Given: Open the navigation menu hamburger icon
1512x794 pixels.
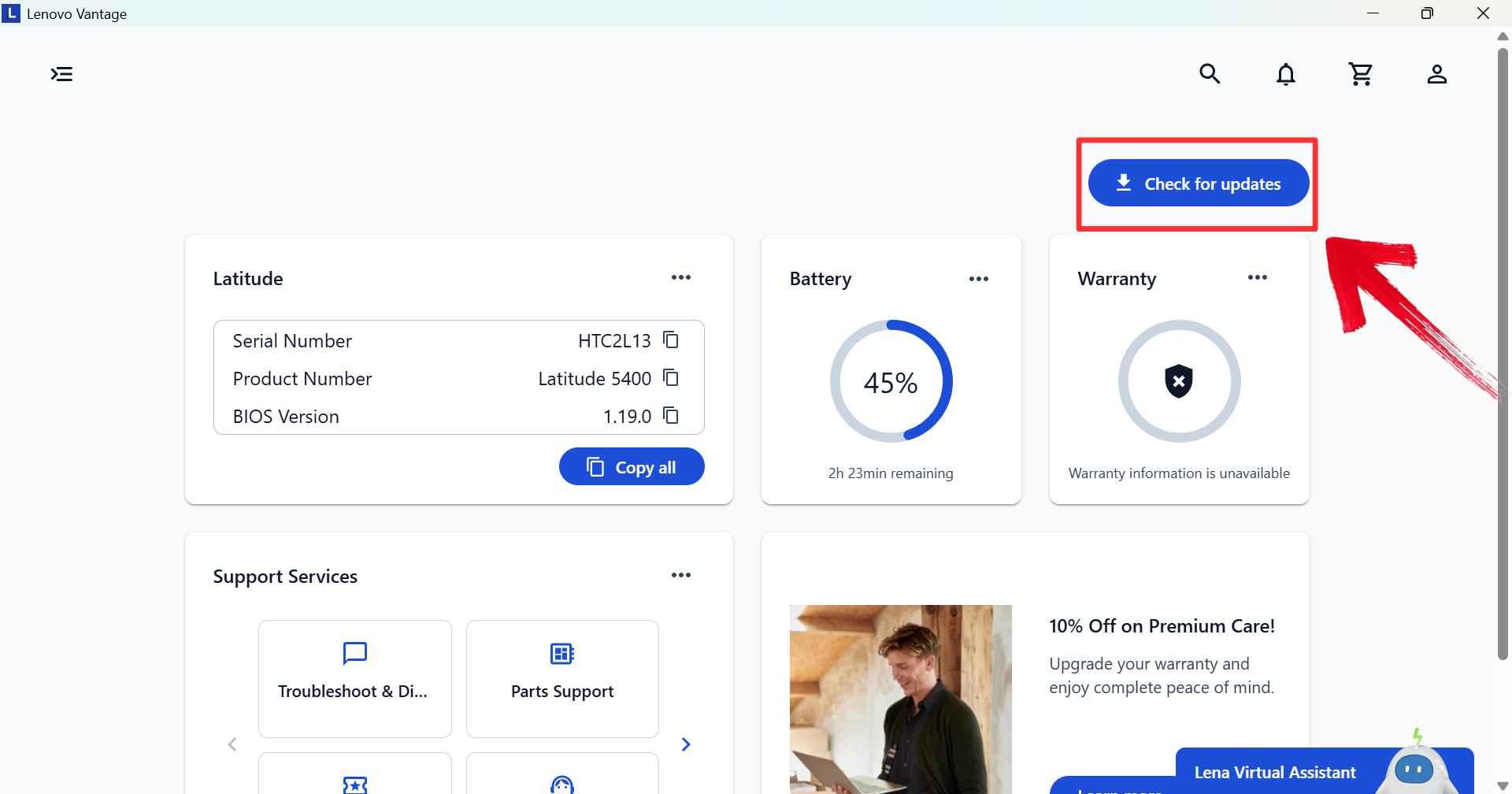Looking at the screenshot, I should pyautogui.click(x=61, y=74).
